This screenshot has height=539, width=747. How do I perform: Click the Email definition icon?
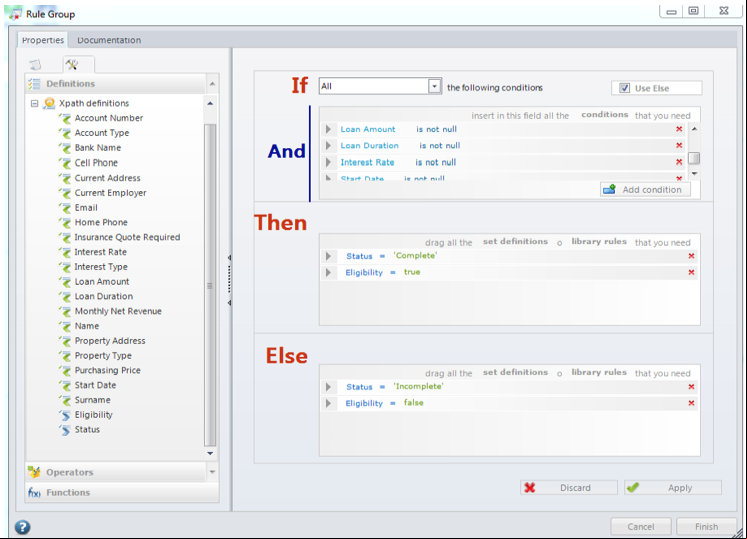(65, 208)
